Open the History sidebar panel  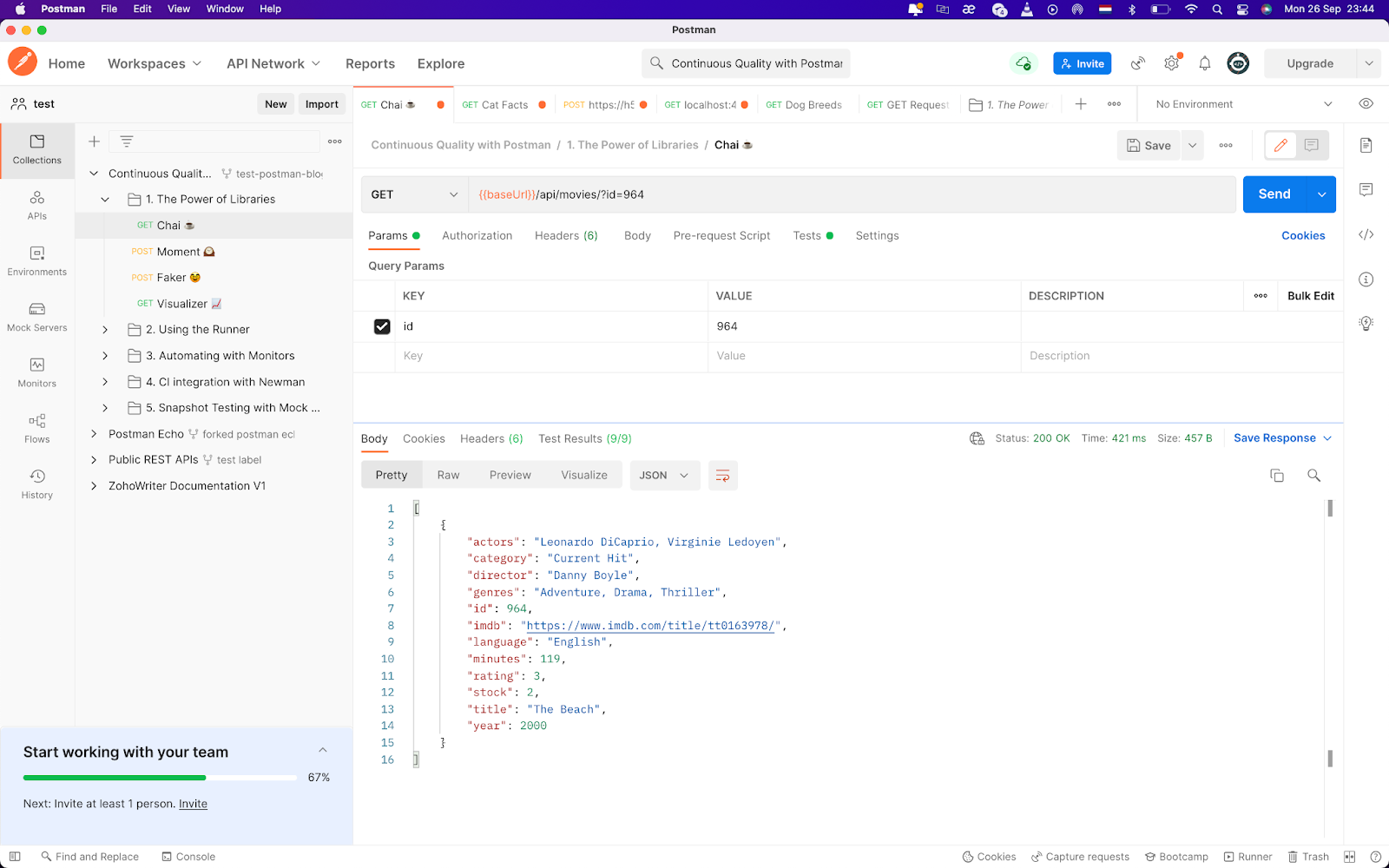(37, 484)
